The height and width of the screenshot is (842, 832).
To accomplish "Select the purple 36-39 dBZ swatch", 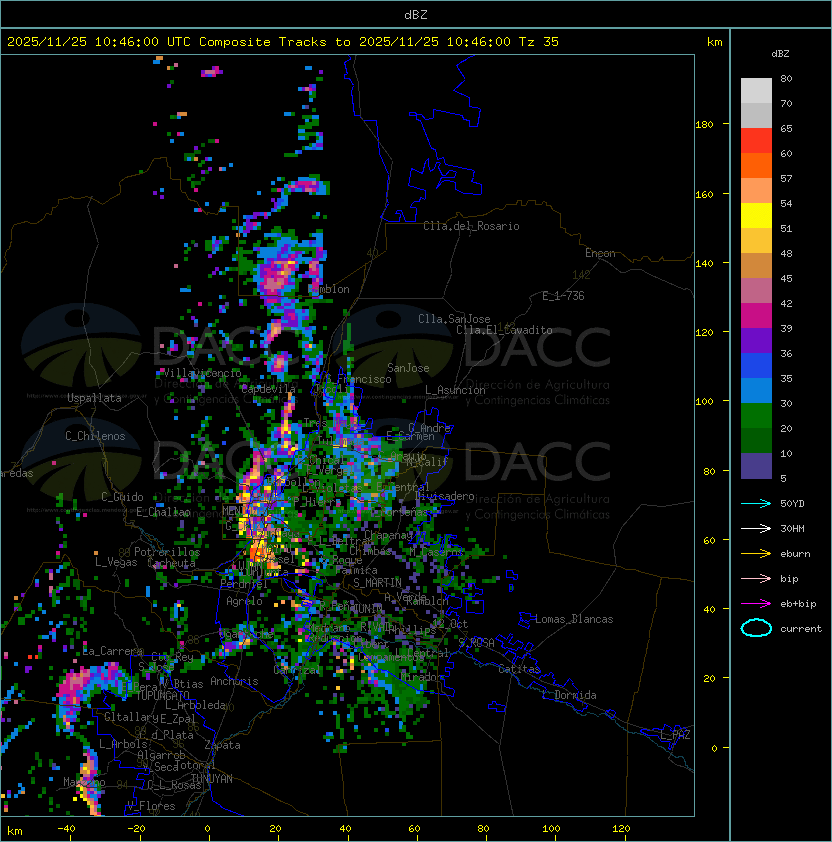I will [756, 340].
